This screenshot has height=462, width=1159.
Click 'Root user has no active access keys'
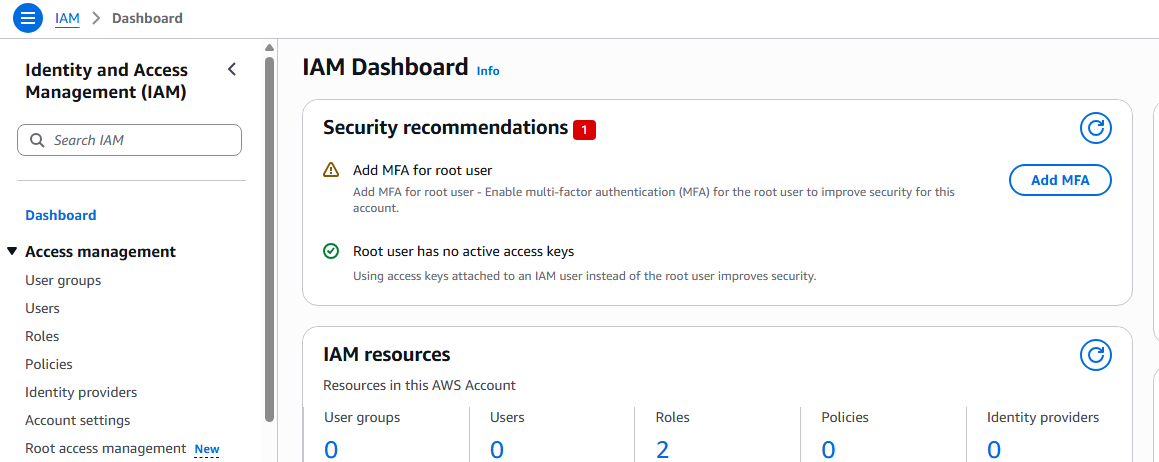463,251
